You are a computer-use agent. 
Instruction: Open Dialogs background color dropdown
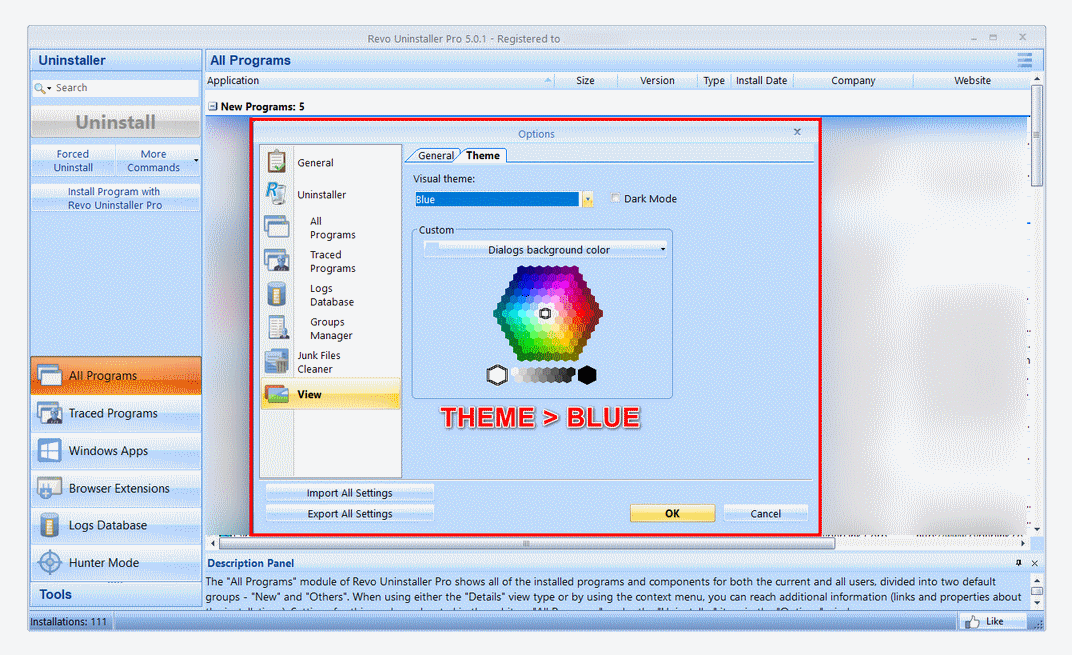(x=546, y=250)
